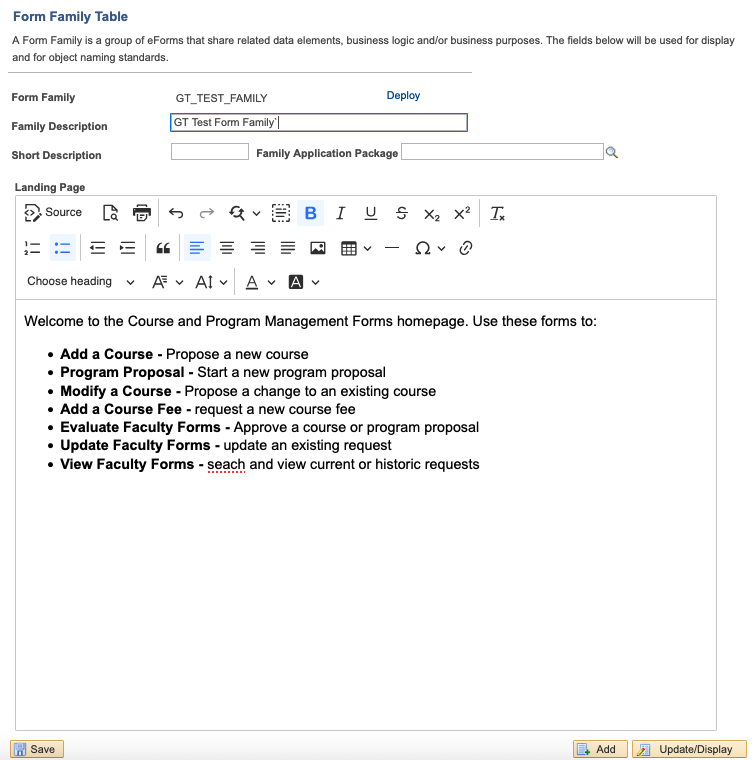The width and height of the screenshot is (754, 760).
Task: Click the Preview document icon
Action: click(110, 213)
